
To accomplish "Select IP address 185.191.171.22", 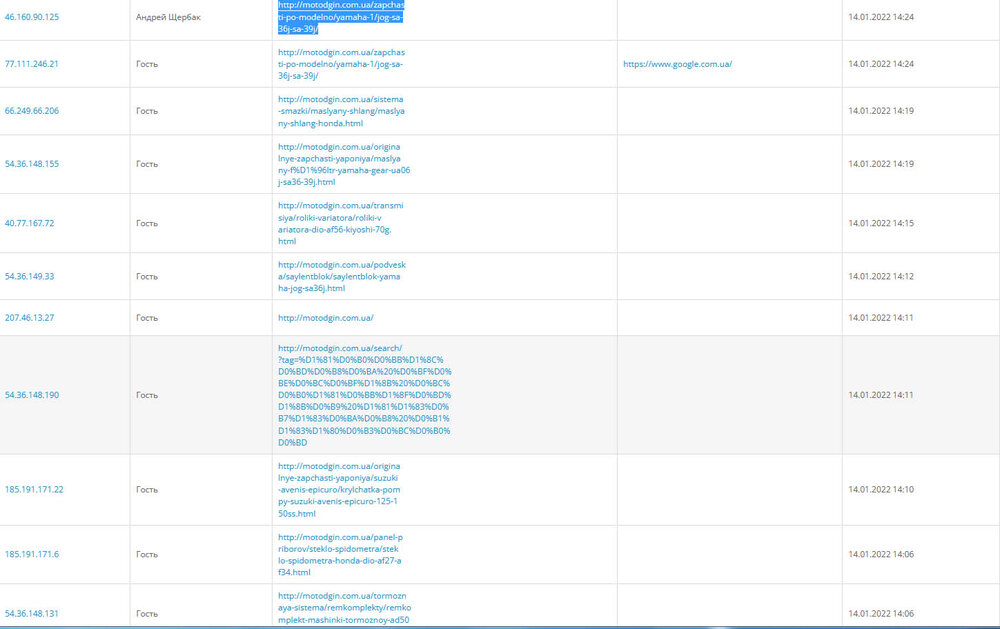I will coord(34,490).
